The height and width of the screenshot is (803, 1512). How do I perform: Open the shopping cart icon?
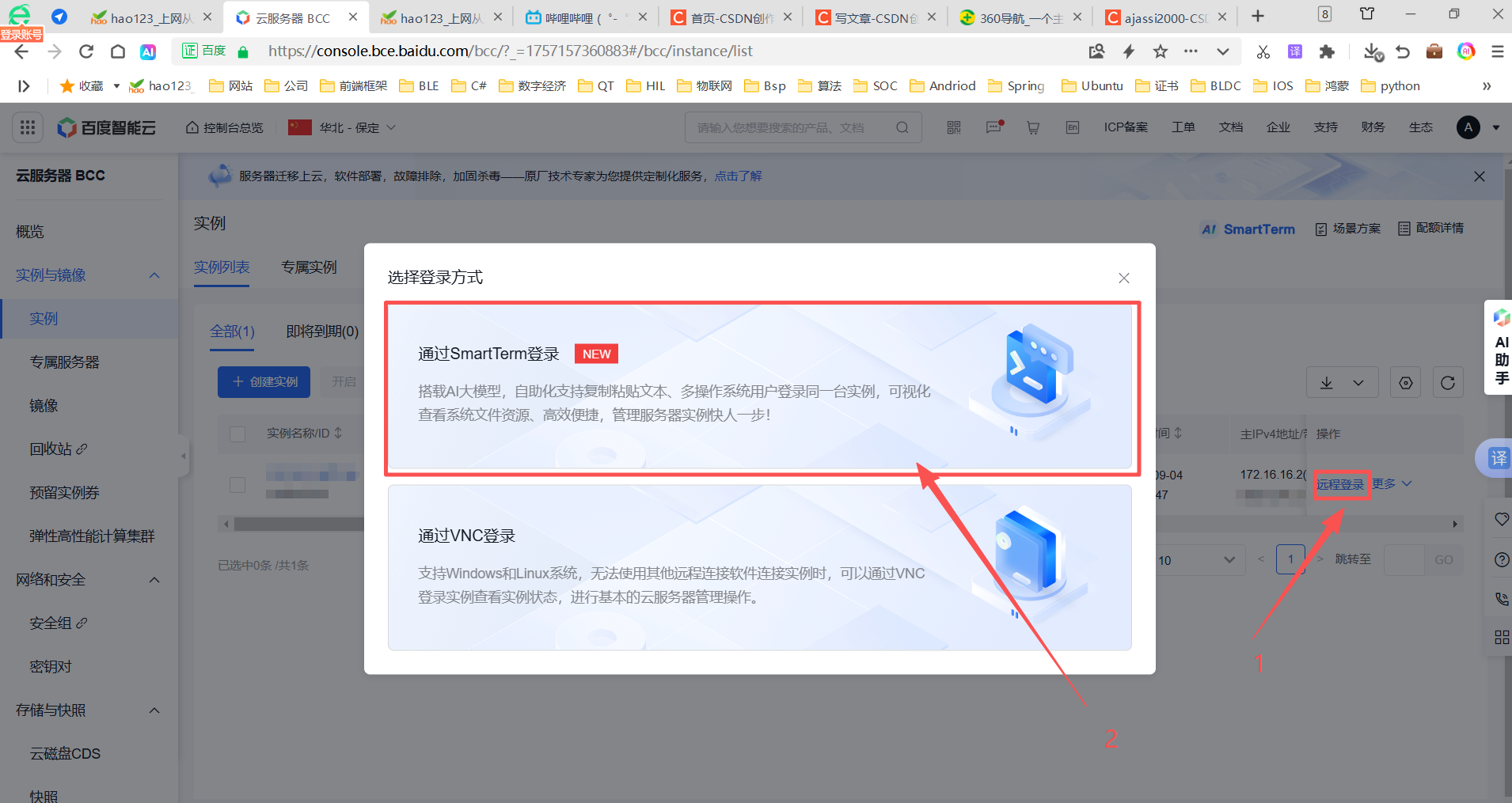coord(1033,127)
